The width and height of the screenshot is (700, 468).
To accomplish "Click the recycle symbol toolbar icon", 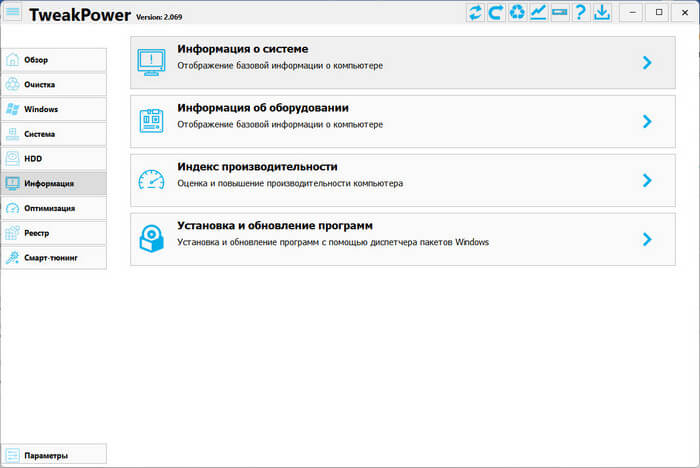I will tap(518, 13).
